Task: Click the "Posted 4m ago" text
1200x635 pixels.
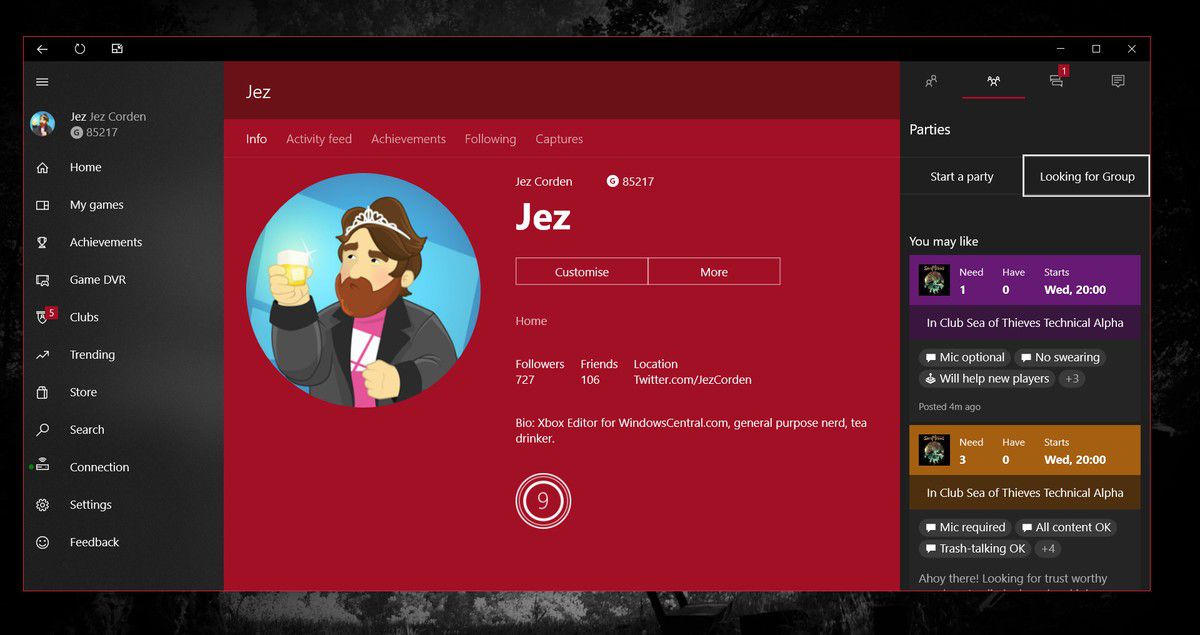Action: click(950, 407)
